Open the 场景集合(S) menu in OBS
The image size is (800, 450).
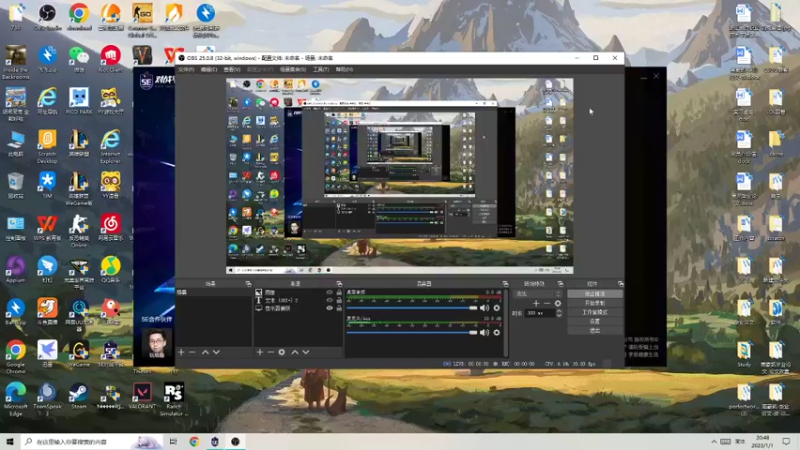pos(293,69)
